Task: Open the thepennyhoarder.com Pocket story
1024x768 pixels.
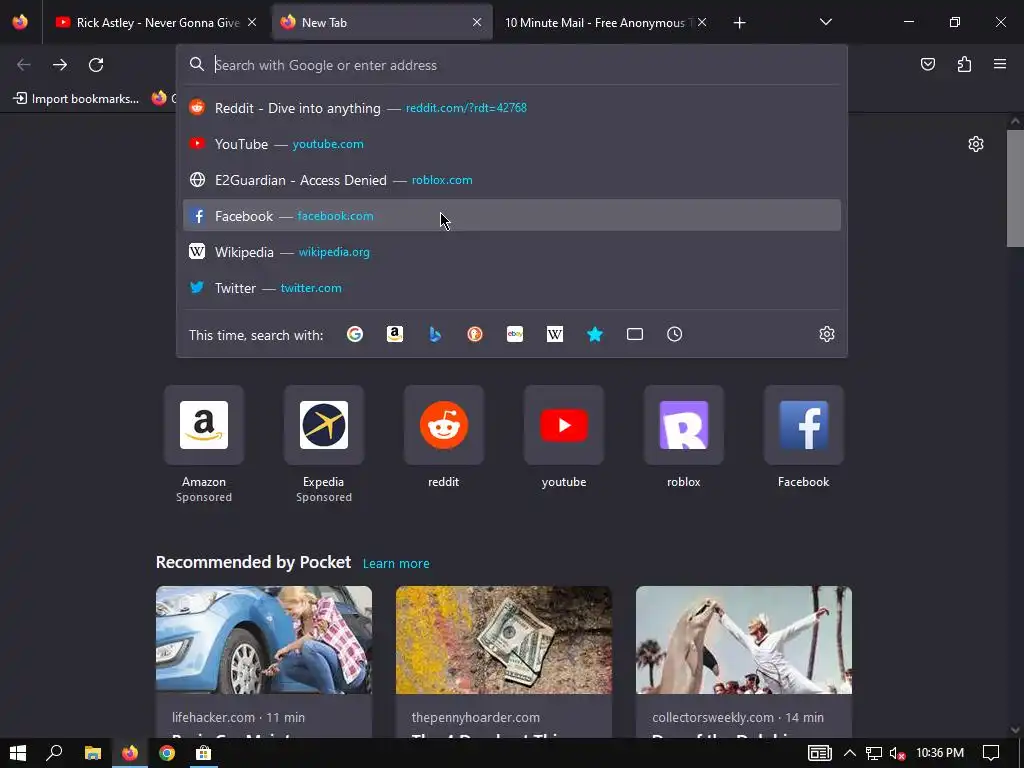Action: [504, 662]
